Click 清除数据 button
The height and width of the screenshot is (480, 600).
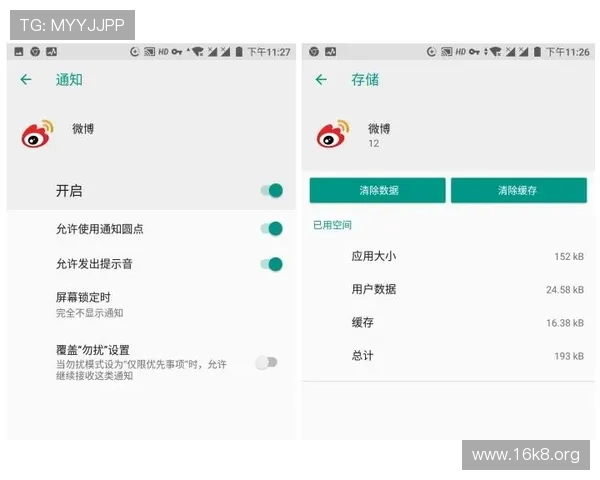pyautogui.click(x=377, y=190)
